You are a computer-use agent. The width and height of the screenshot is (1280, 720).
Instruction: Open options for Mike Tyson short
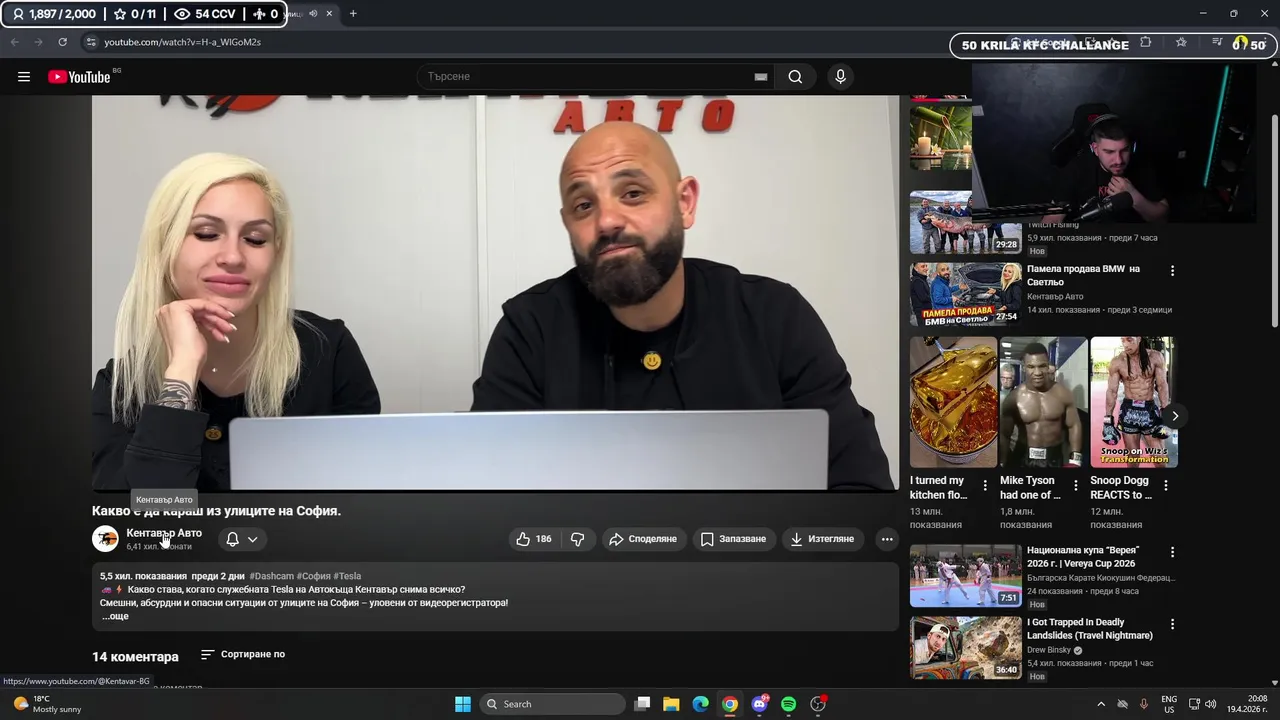coord(1076,486)
